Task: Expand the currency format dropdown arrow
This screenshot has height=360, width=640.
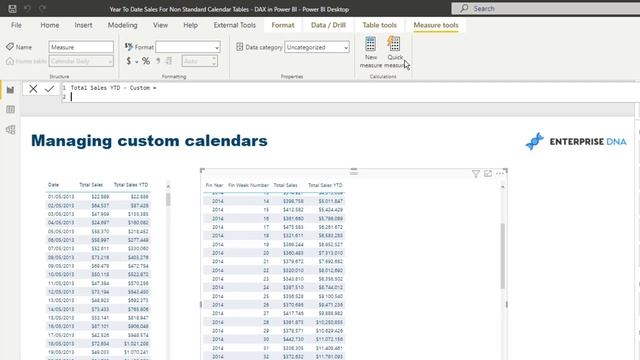Action: (137, 62)
